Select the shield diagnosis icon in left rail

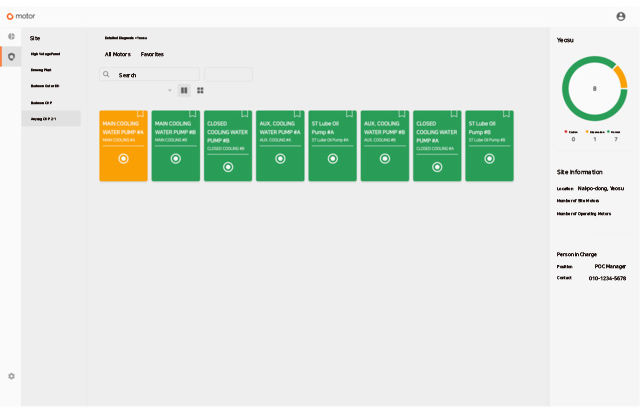pyautogui.click(x=11, y=57)
